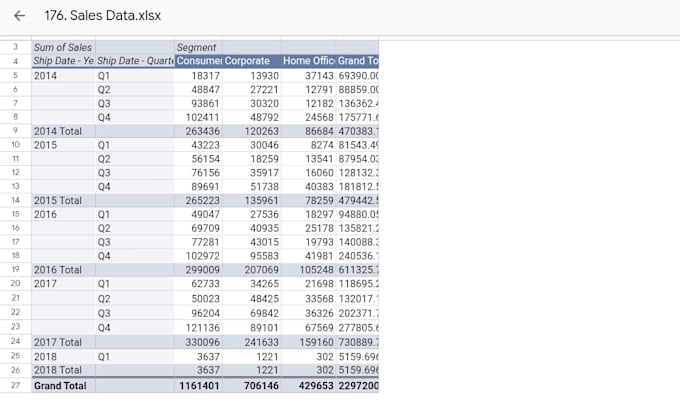680x407 pixels.
Task: Select row number 3 header
Action: pyautogui.click(x=16, y=47)
